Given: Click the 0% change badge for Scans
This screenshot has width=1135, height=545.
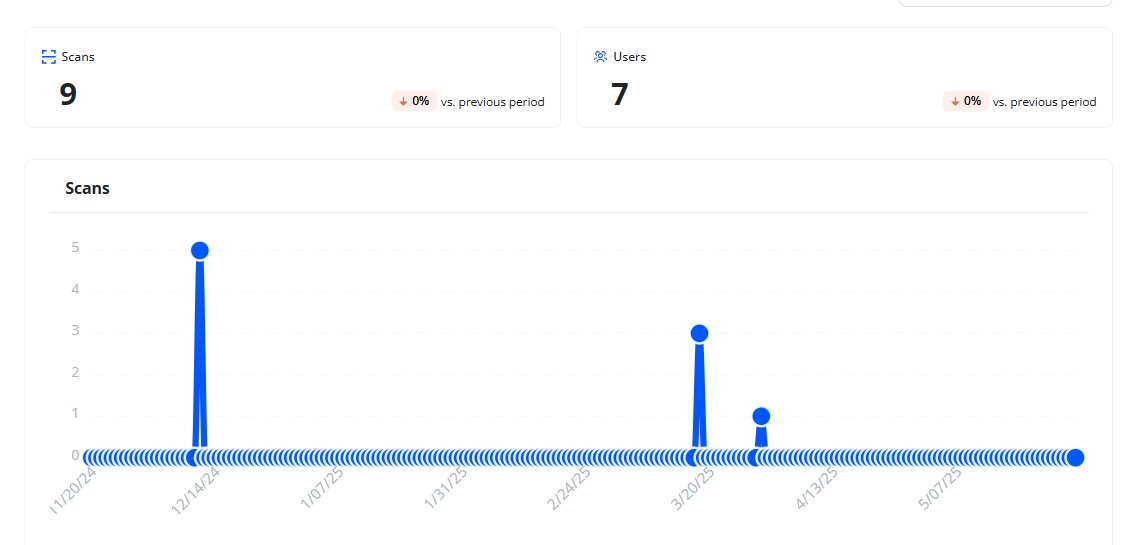Looking at the screenshot, I should (414, 101).
